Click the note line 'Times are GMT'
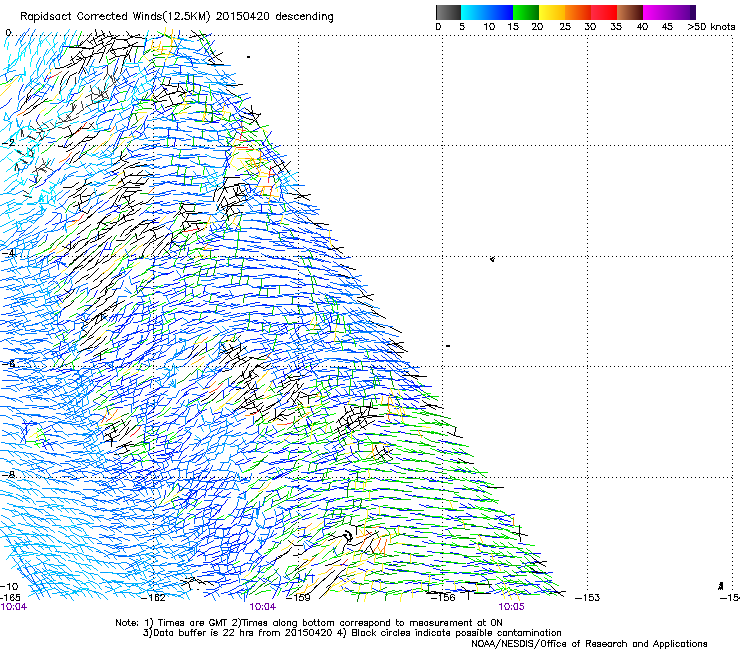 (x=193, y=623)
